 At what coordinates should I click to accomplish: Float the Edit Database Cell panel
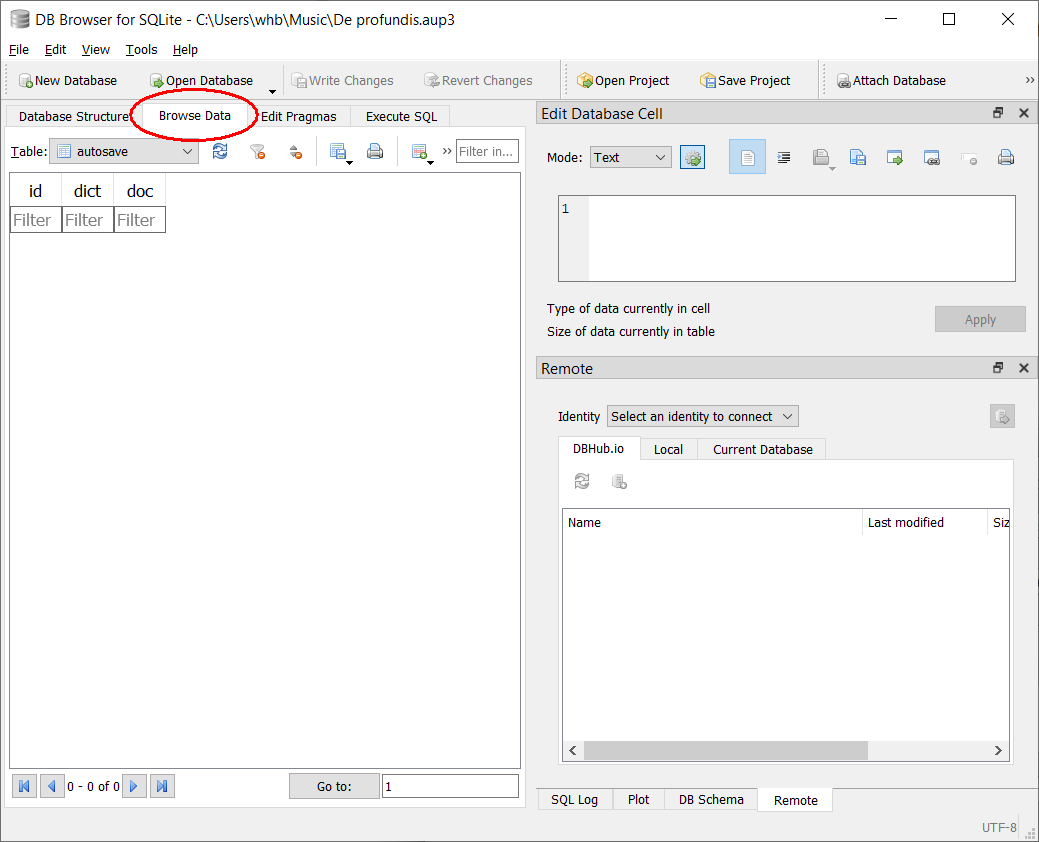click(998, 113)
